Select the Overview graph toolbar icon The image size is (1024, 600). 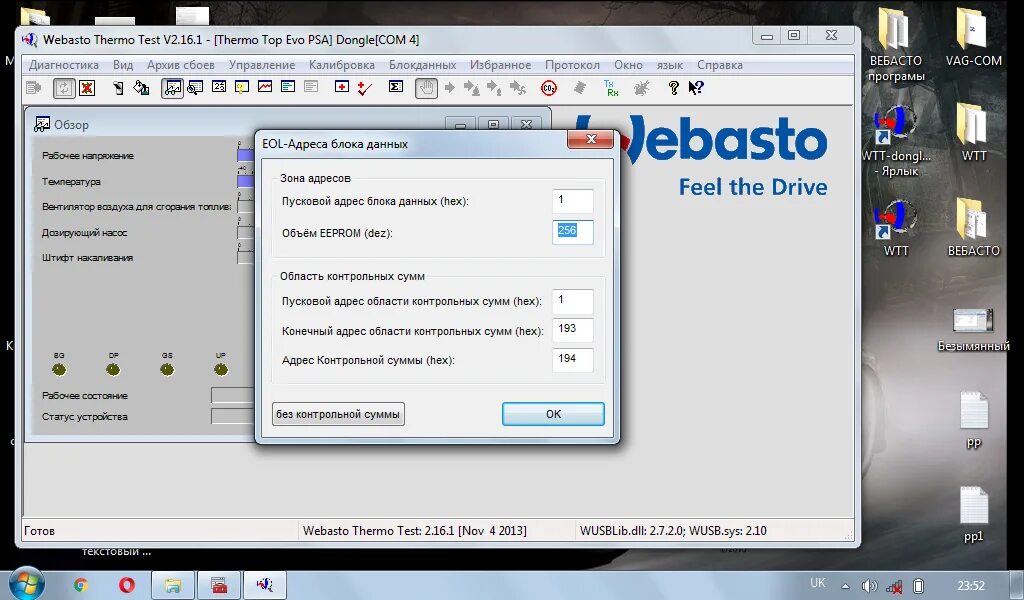tap(172, 87)
